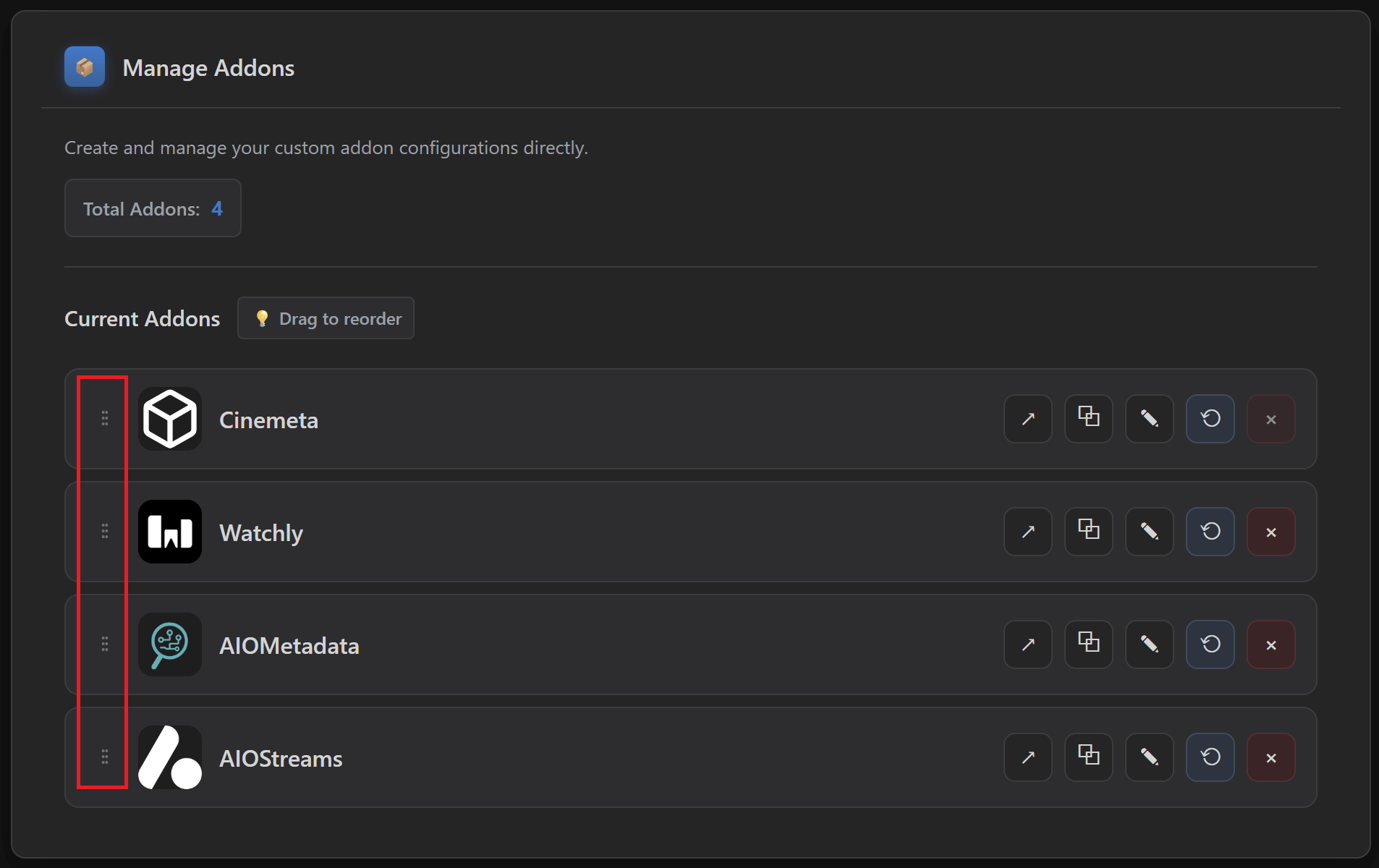The height and width of the screenshot is (868, 1379).
Task: Remove the Cinemeta addon
Action: (x=1271, y=419)
